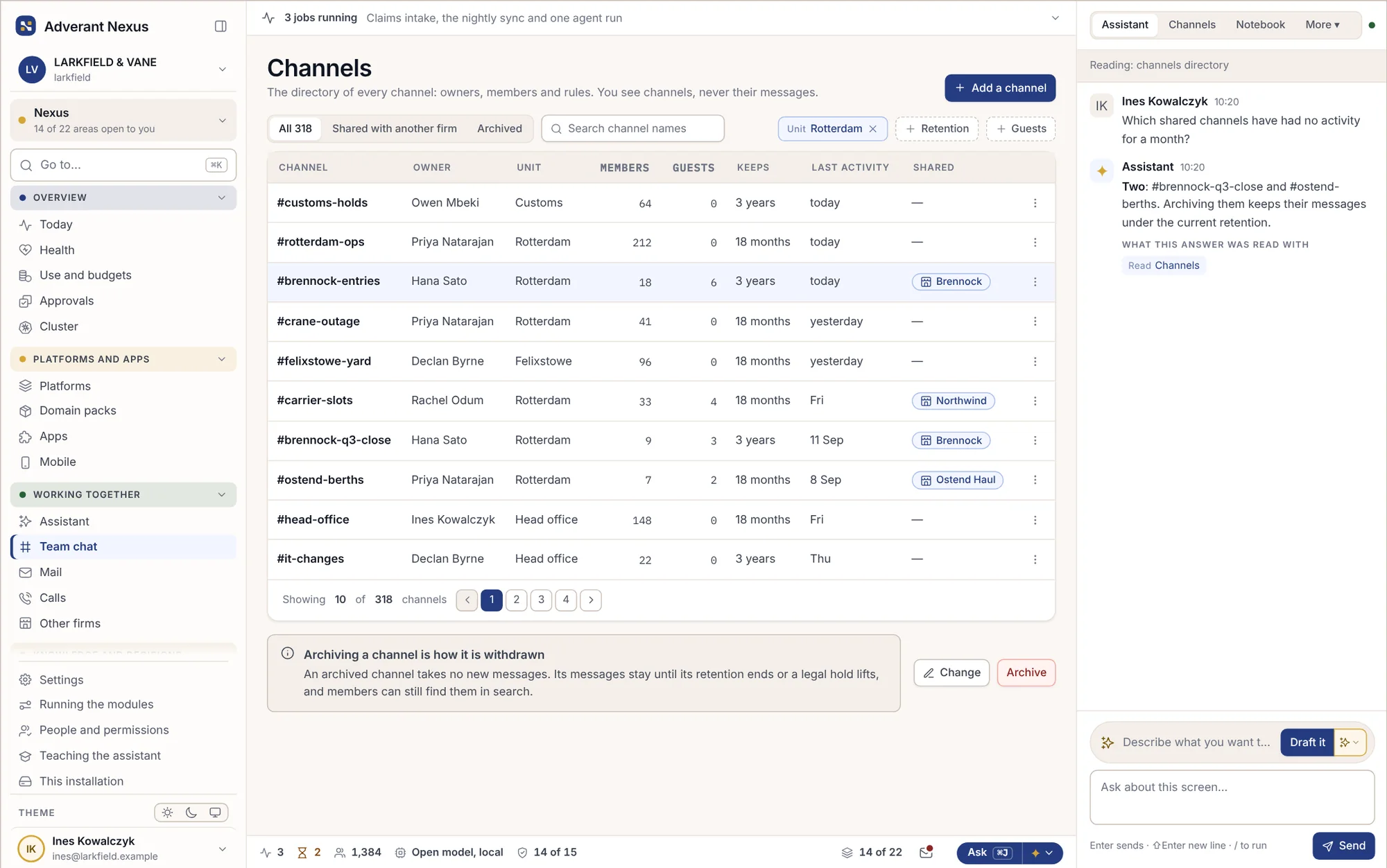Select system theme monitor icon

click(x=215, y=813)
